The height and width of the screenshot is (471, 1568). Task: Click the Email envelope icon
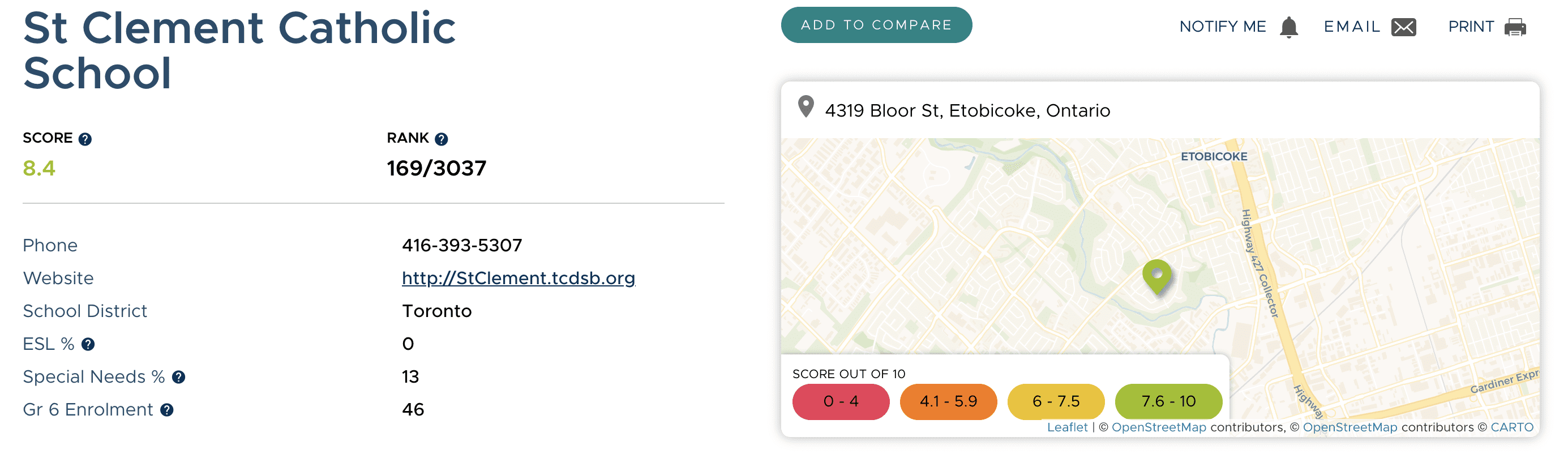1403,27
